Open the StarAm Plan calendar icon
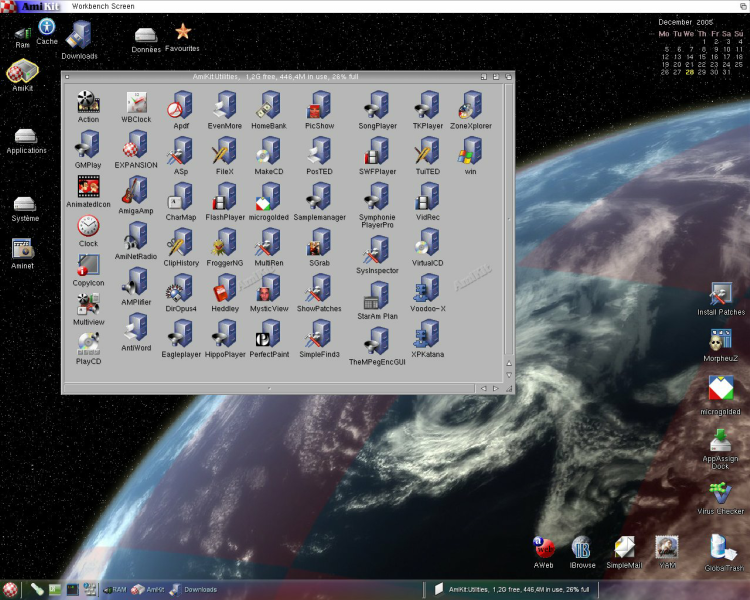Image resolution: width=750 pixels, height=600 pixels. [x=377, y=295]
